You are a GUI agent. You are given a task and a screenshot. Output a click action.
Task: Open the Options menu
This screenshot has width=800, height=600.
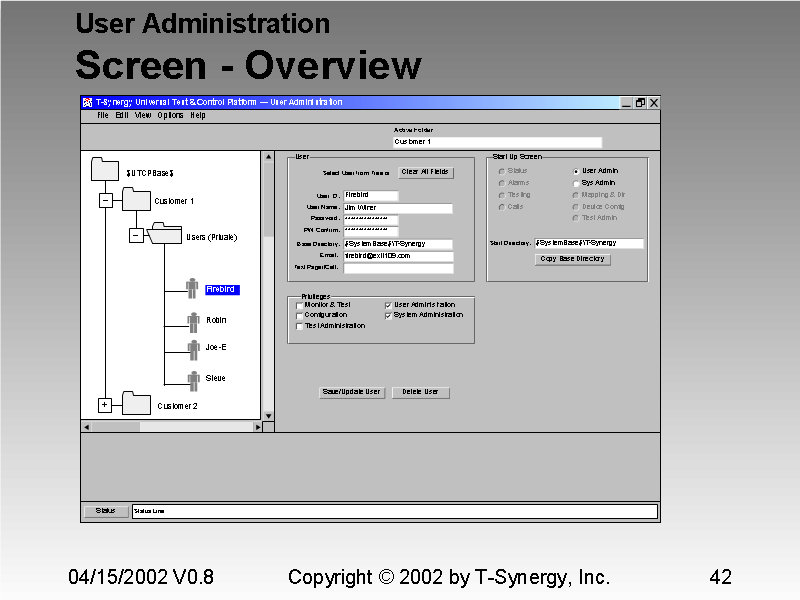(170, 115)
